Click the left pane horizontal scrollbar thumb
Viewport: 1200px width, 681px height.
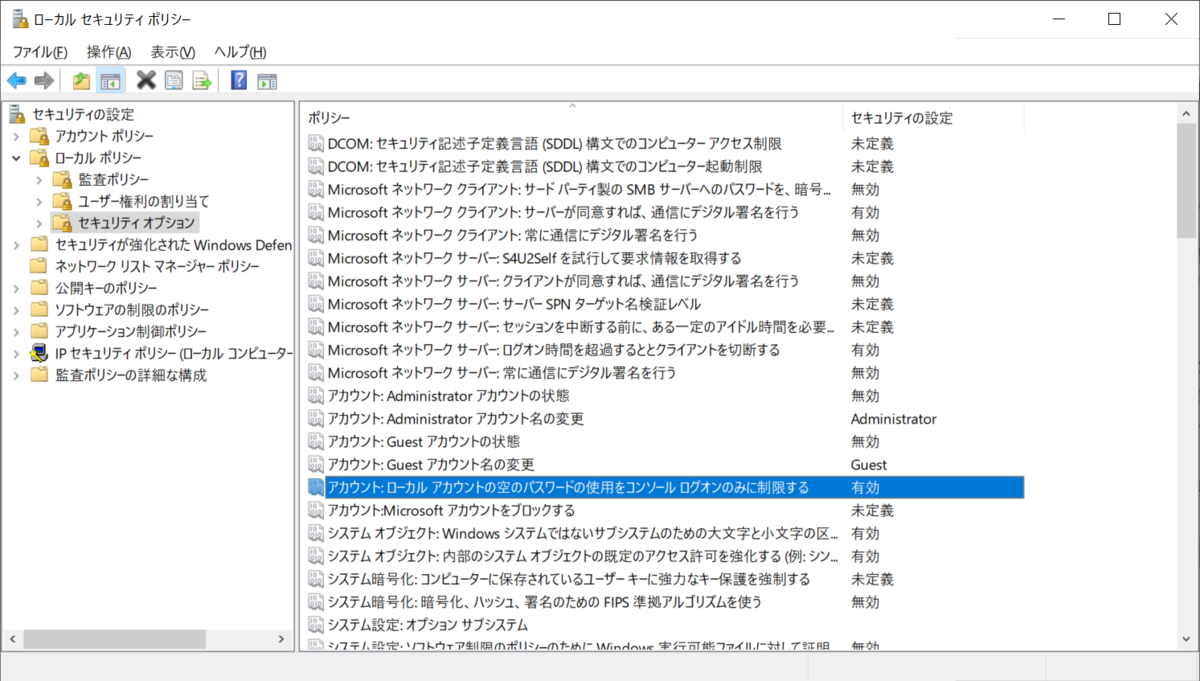[x=114, y=639]
